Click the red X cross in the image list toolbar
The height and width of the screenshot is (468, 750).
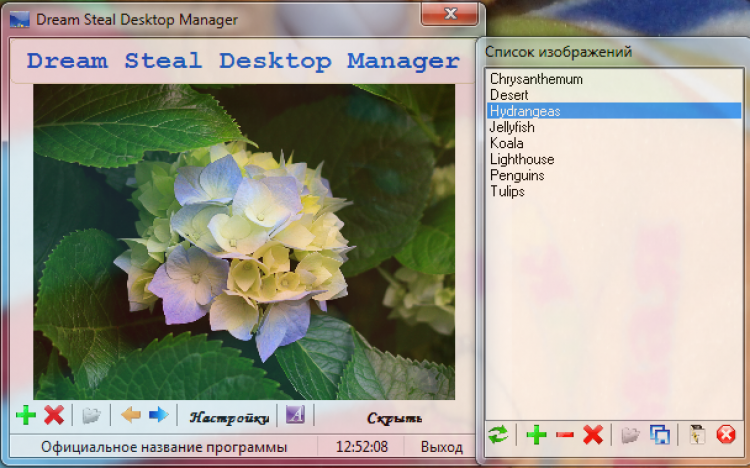(x=593, y=435)
